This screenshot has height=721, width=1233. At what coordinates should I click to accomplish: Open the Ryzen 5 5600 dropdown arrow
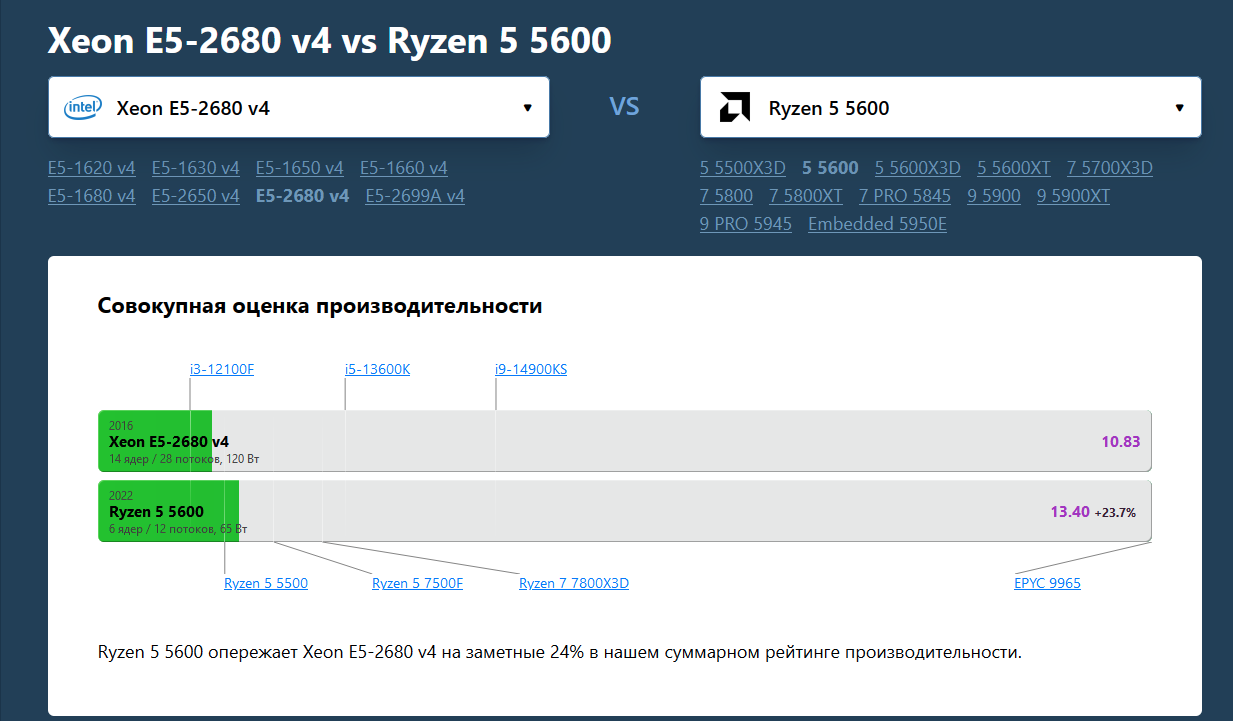click(1180, 108)
